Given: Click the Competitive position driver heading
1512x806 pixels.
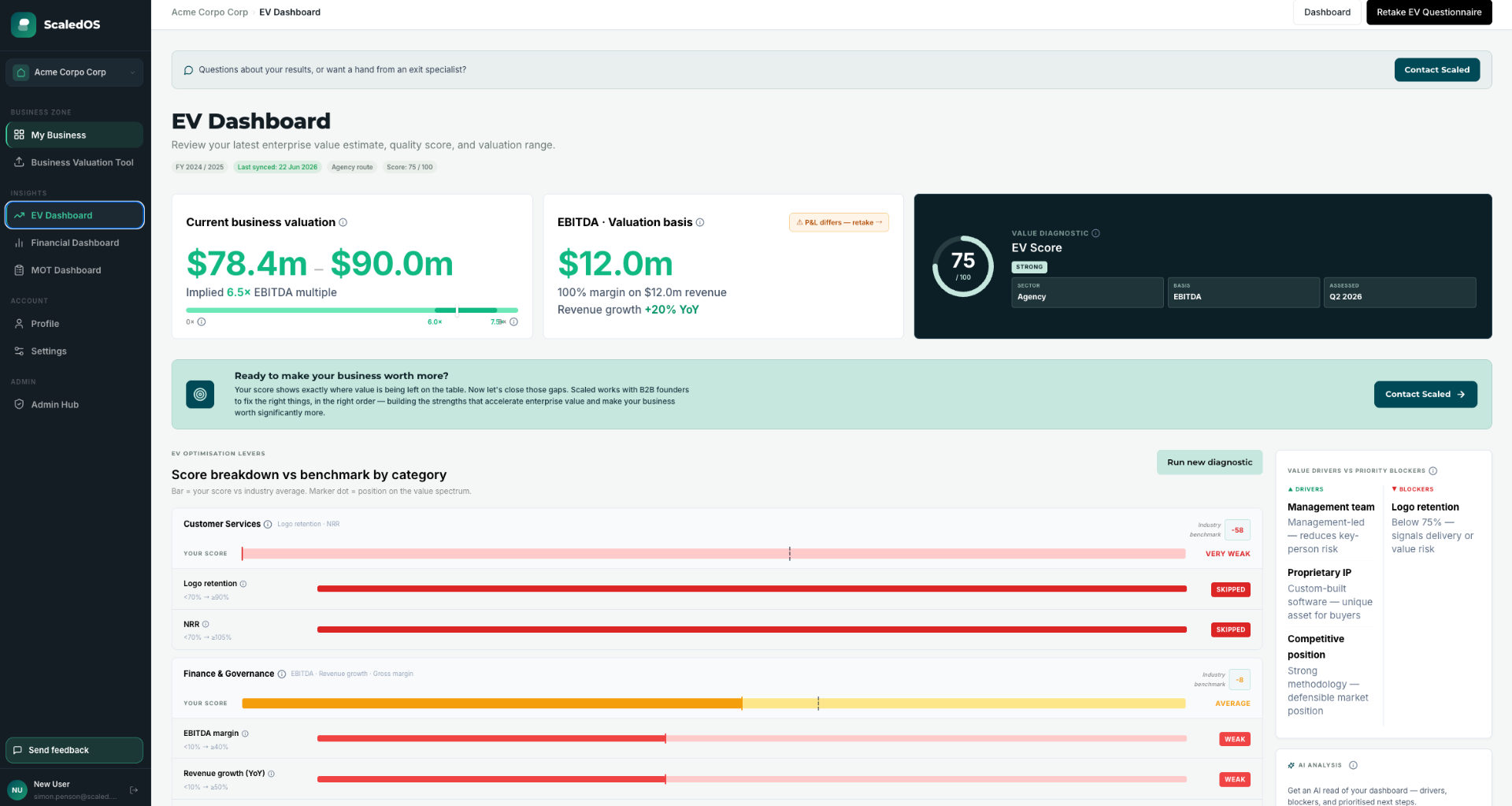Looking at the screenshot, I should [x=1316, y=647].
